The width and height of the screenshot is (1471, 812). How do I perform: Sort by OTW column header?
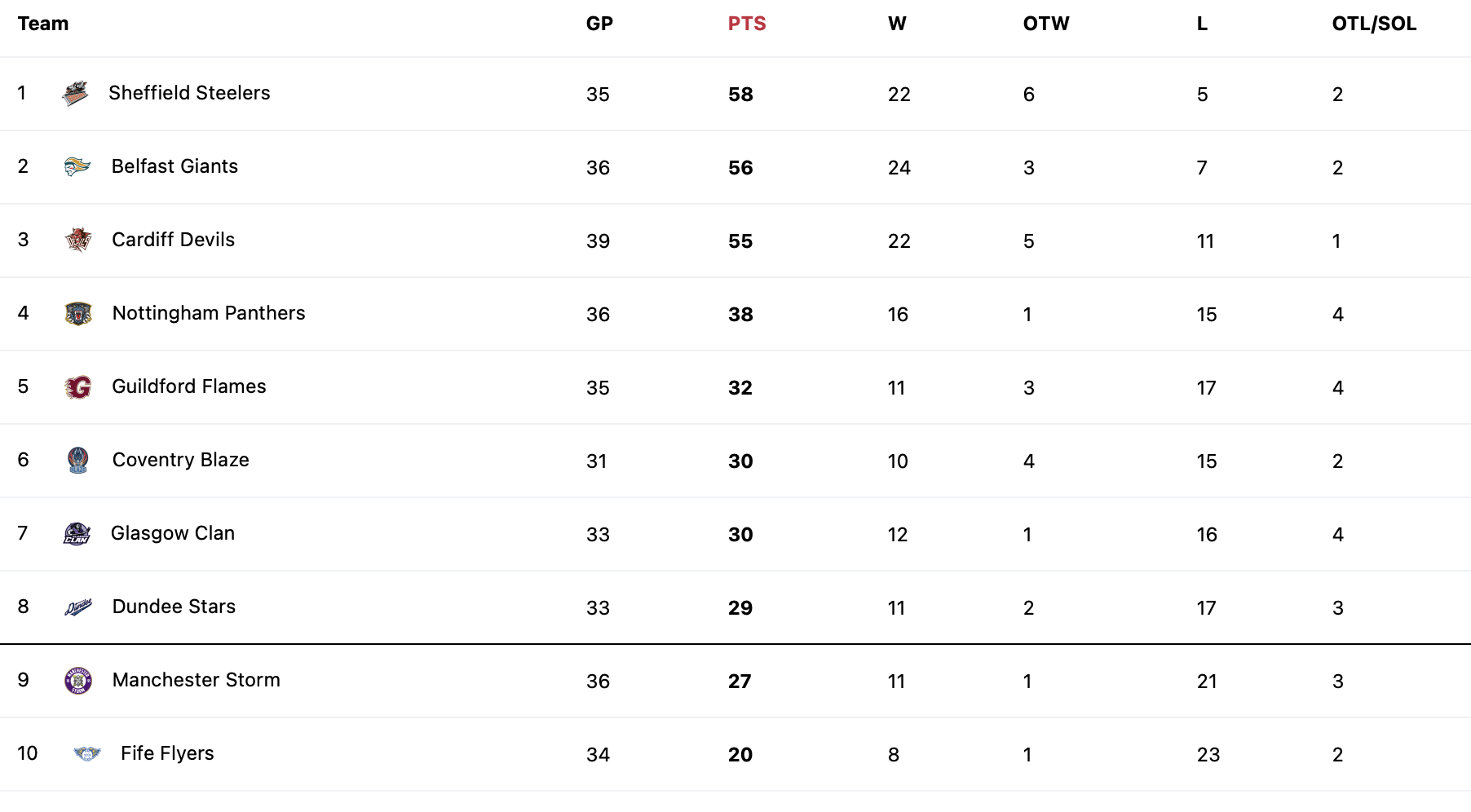coord(1046,24)
